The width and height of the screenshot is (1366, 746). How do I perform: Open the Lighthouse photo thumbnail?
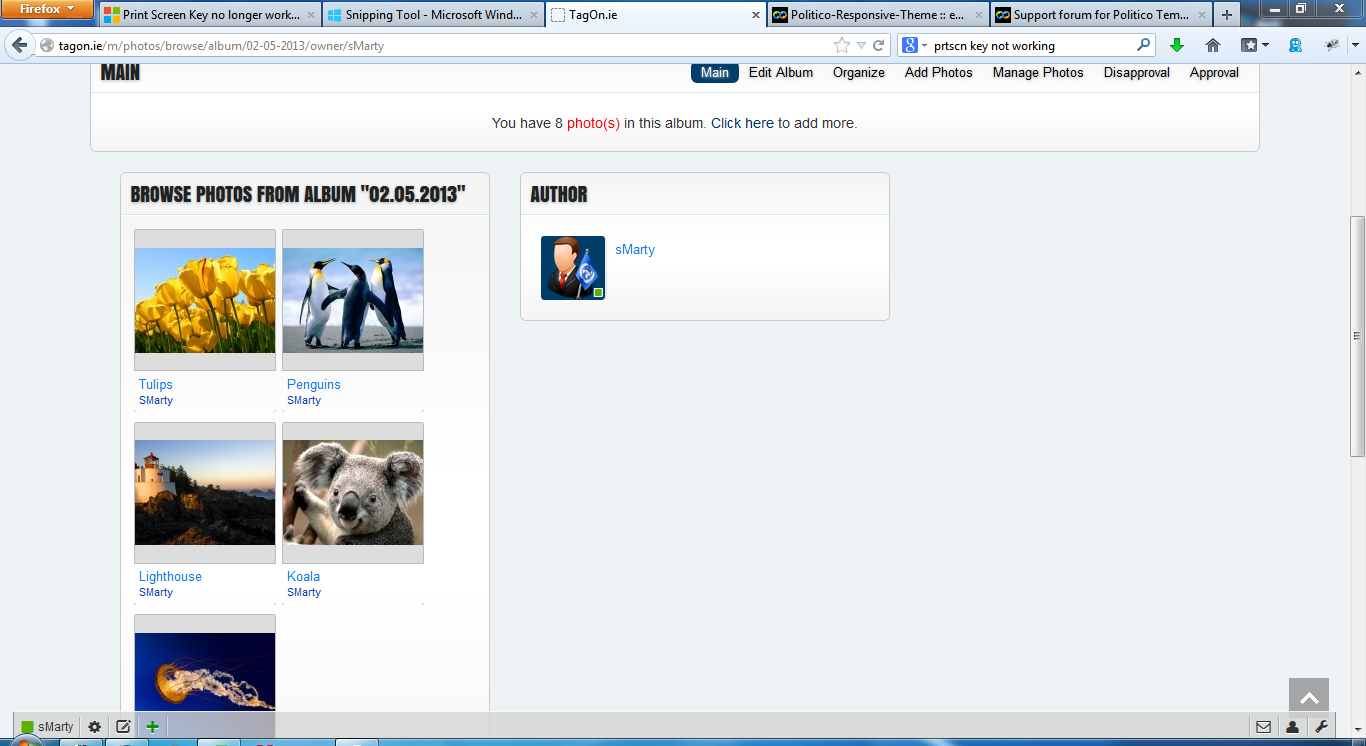click(x=205, y=493)
